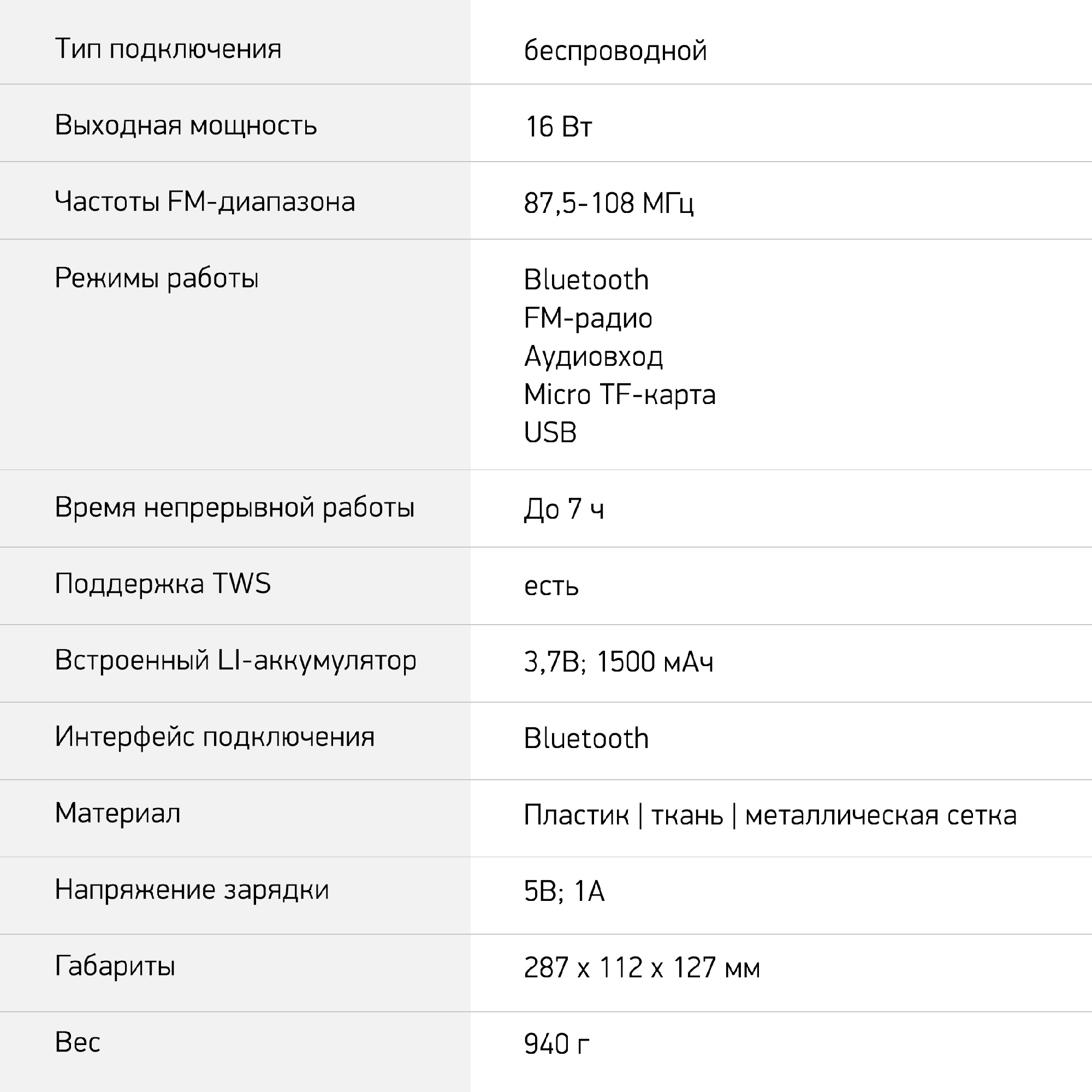
Task: Select the '87,5-108 МГц' frequency value
Action: [608, 204]
